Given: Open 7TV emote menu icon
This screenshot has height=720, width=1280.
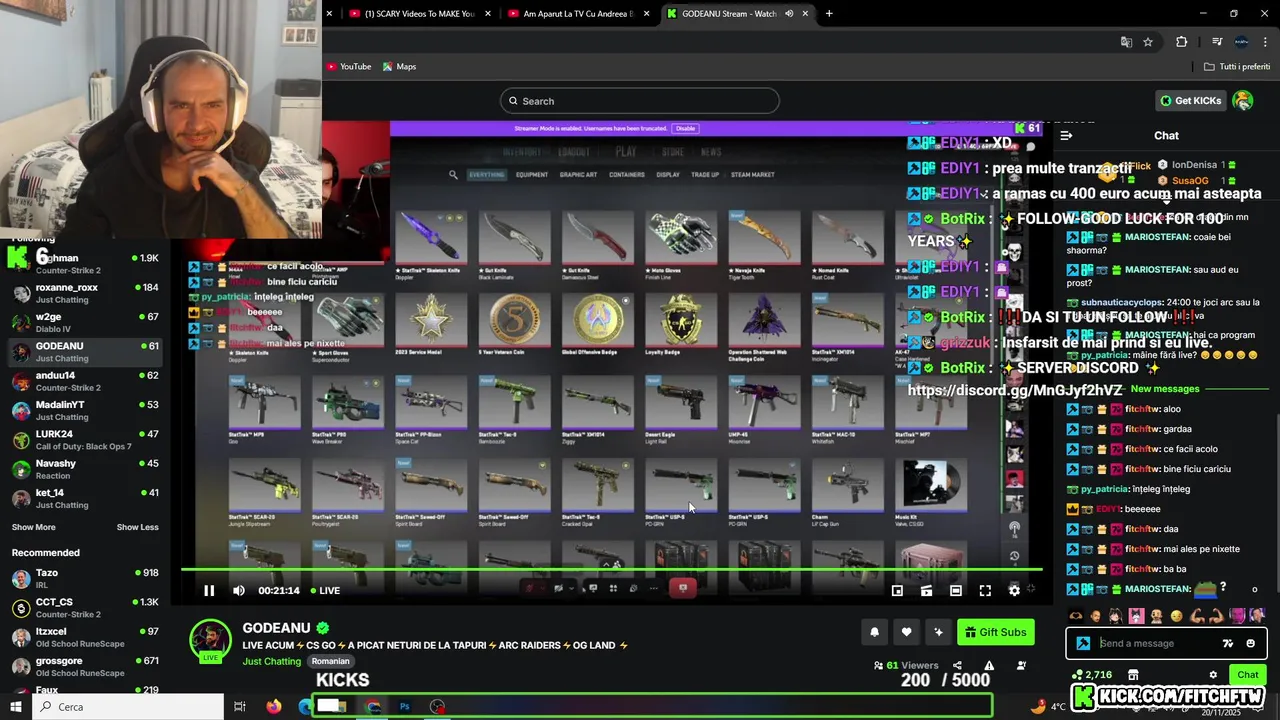Looking at the screenshot, I should (1228, 643).
